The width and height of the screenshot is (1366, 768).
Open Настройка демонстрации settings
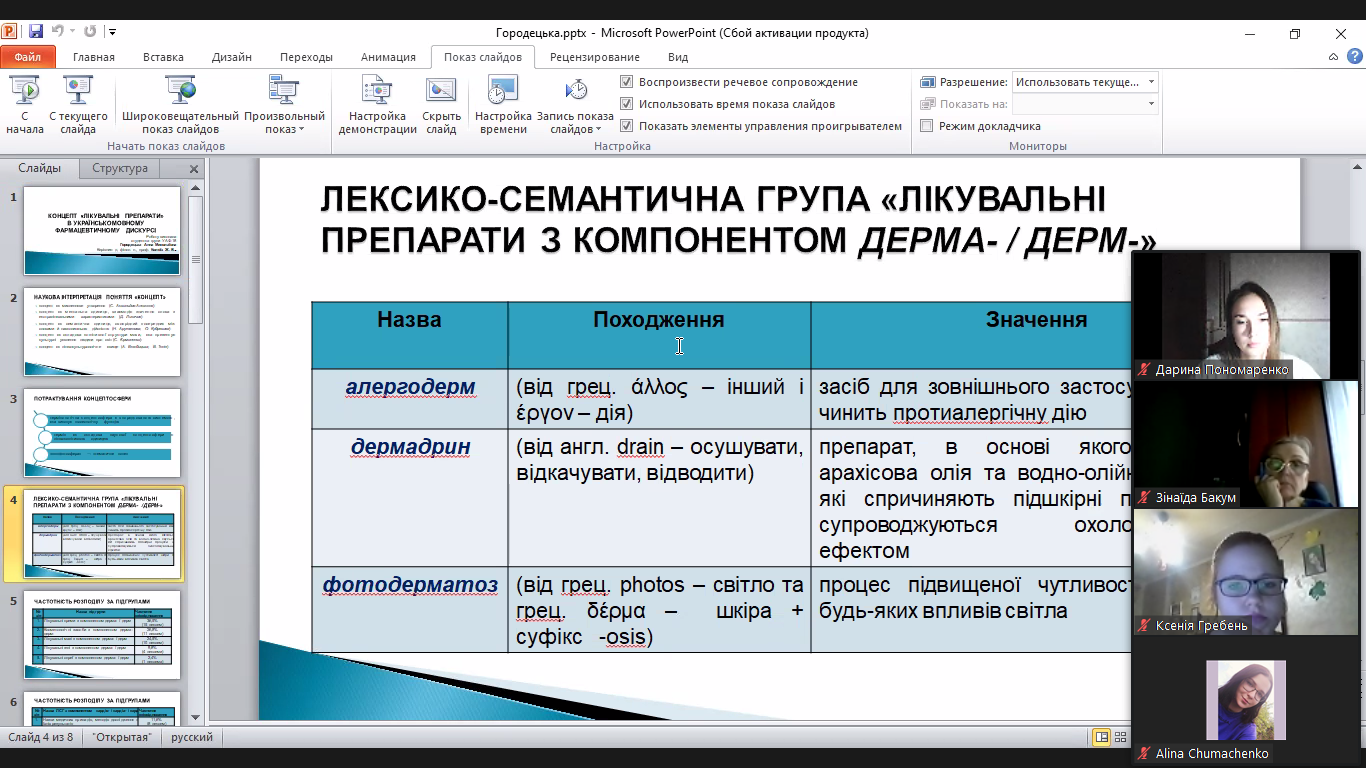click(378, 103)
